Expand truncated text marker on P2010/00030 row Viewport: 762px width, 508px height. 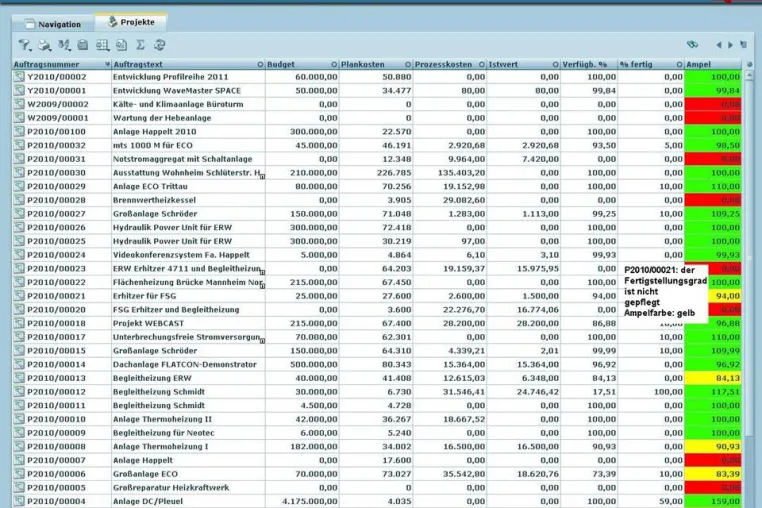[262, 176]
